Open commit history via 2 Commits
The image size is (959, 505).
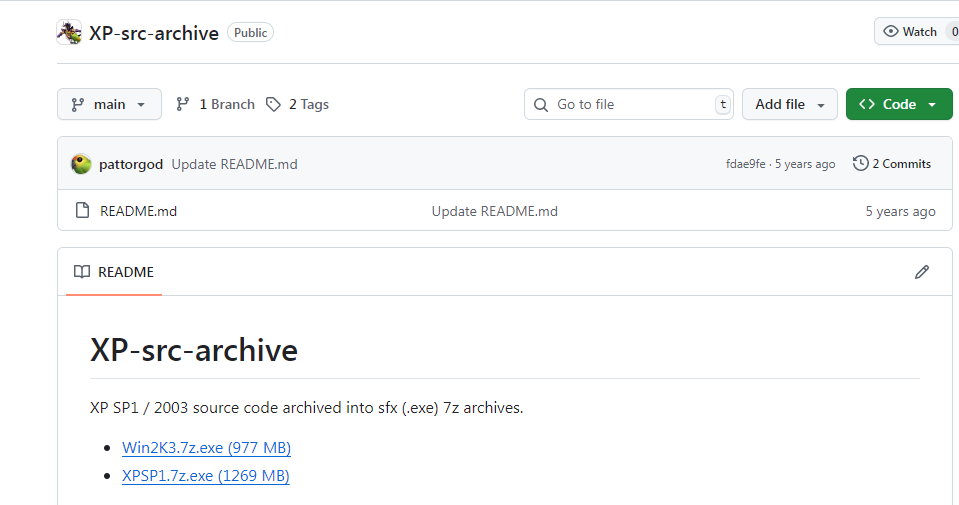click(892, 164)
